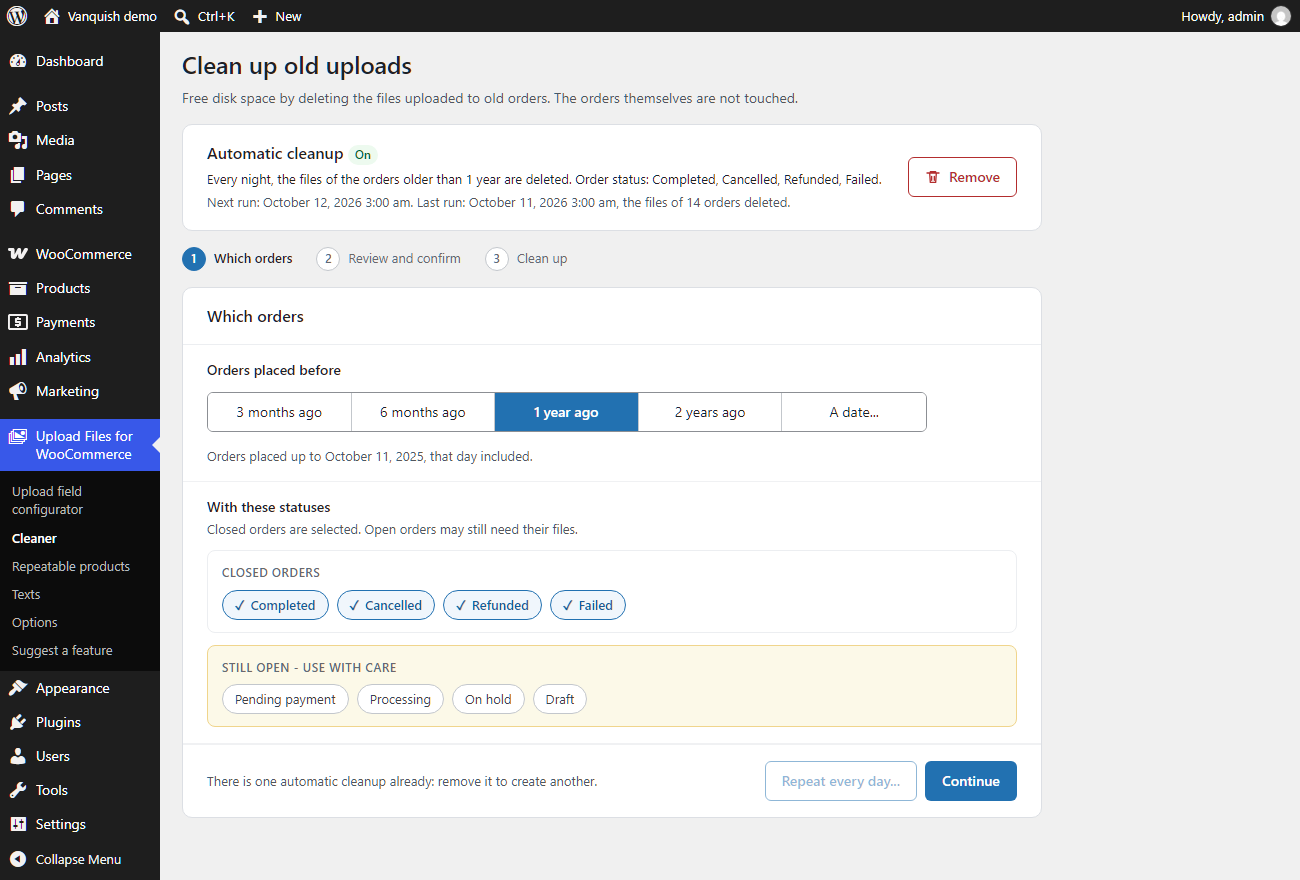This screenshot has width=1300, height=880.
Task: Deselect the Completed status chip
Action: point(275,605)
